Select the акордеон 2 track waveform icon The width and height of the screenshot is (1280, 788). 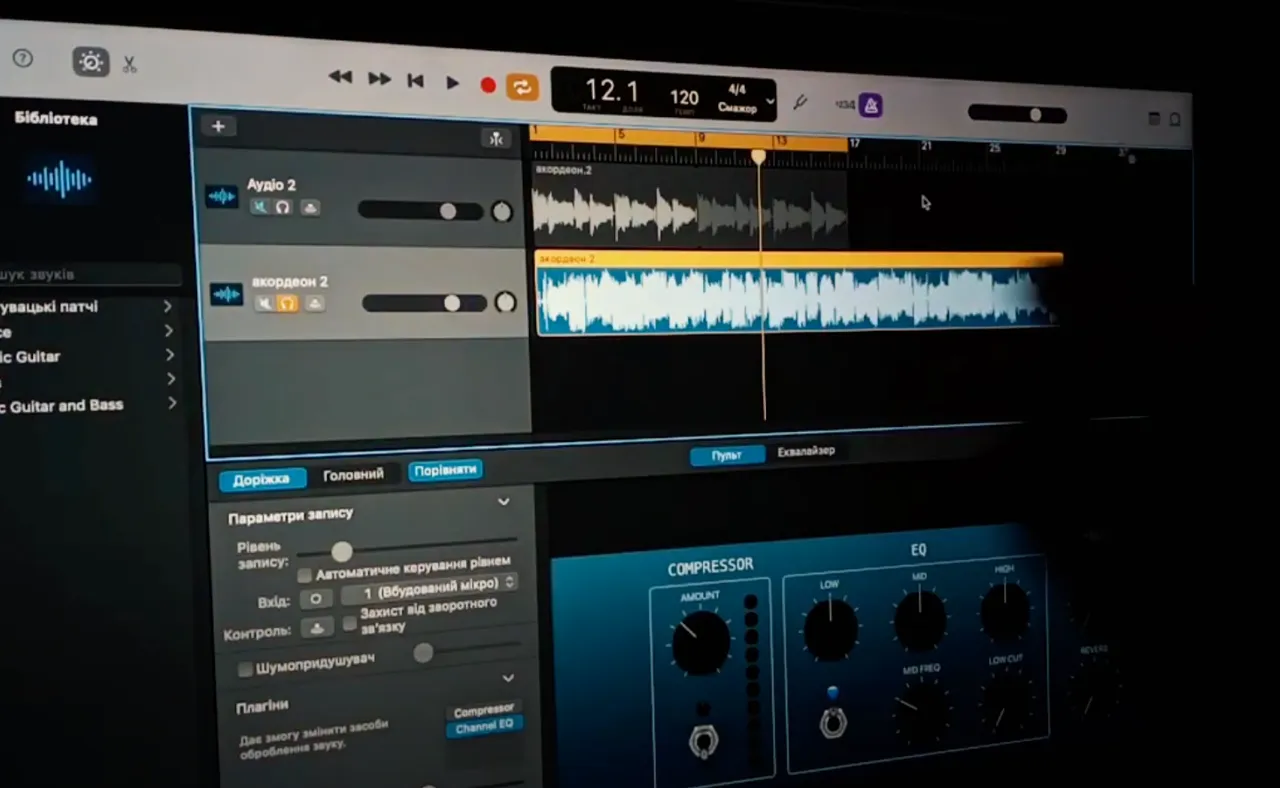226,294
